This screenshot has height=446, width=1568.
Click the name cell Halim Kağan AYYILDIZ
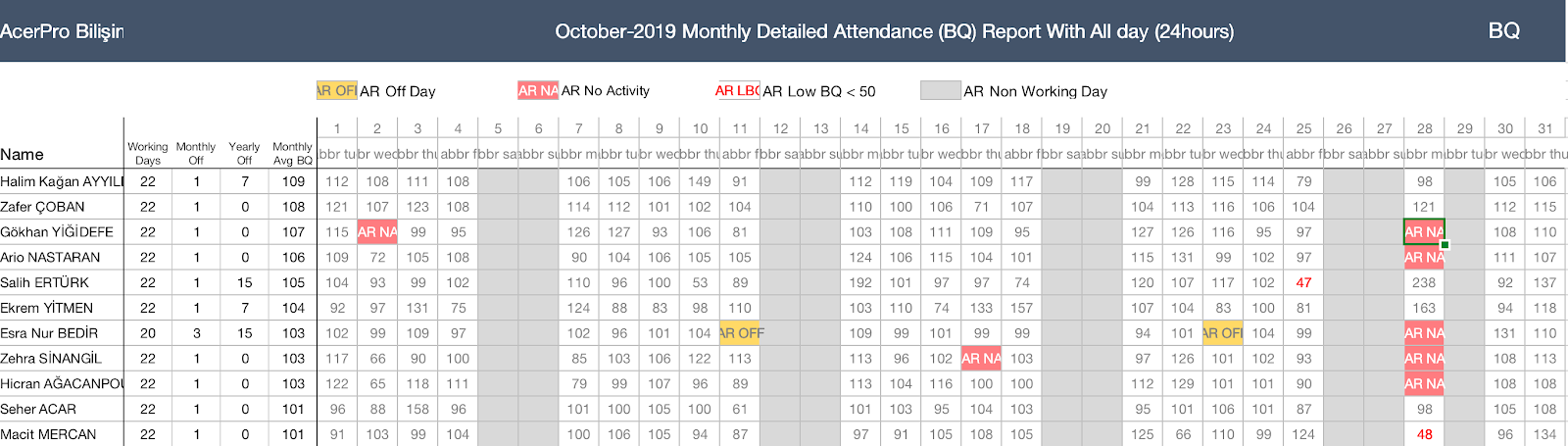click(x=62, y=181)
